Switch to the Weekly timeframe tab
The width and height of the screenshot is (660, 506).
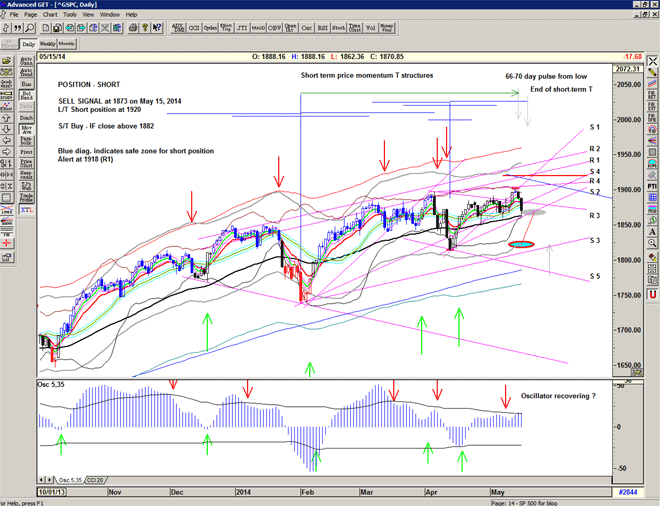(48, 45)
